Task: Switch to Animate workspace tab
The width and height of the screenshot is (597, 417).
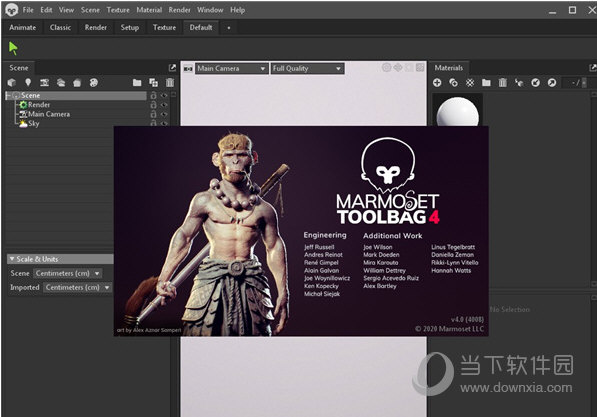Action: (x=23, y=28)
